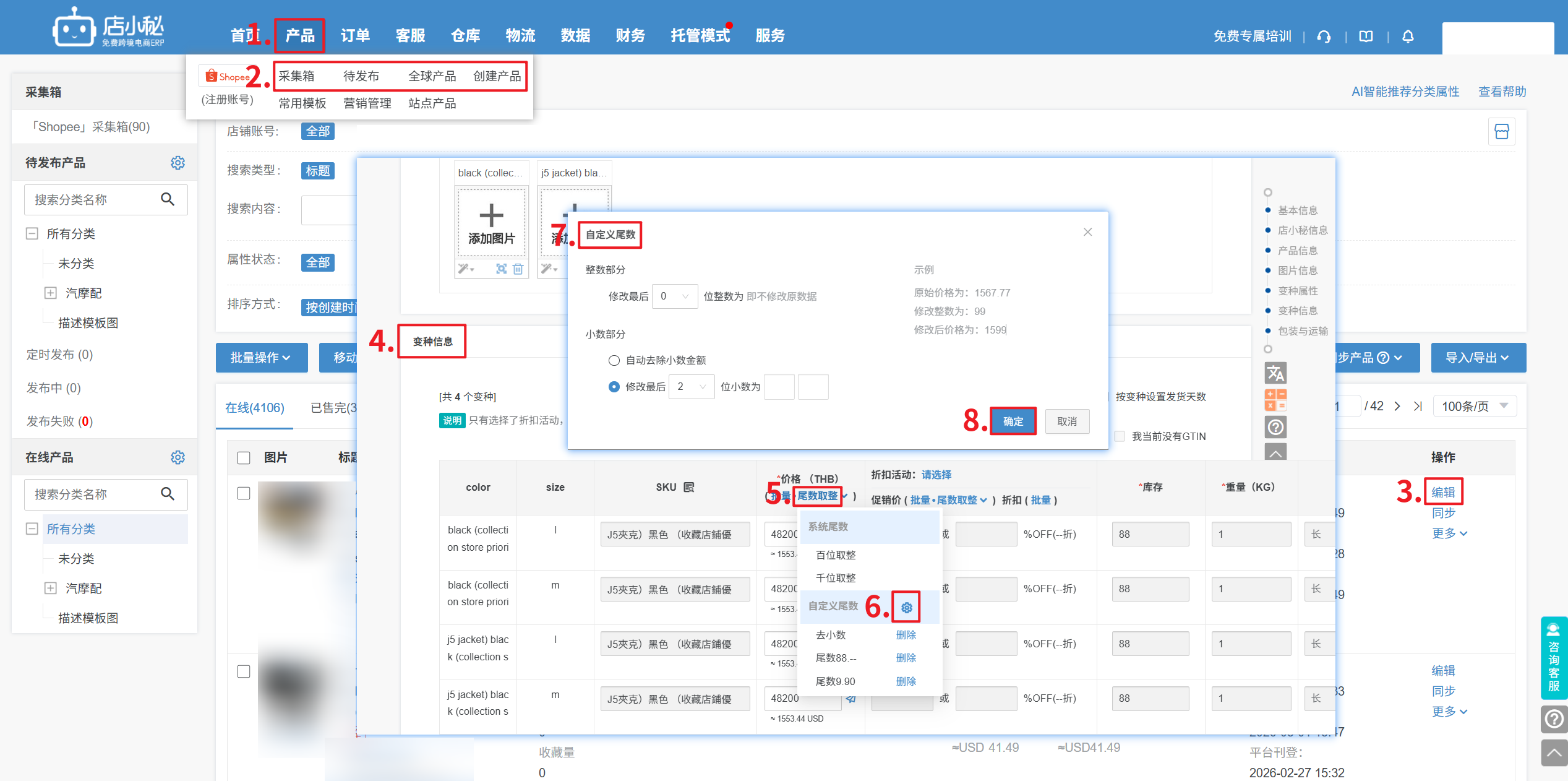
Task: Open the 订单 top menu
Action: coord(355,36)
